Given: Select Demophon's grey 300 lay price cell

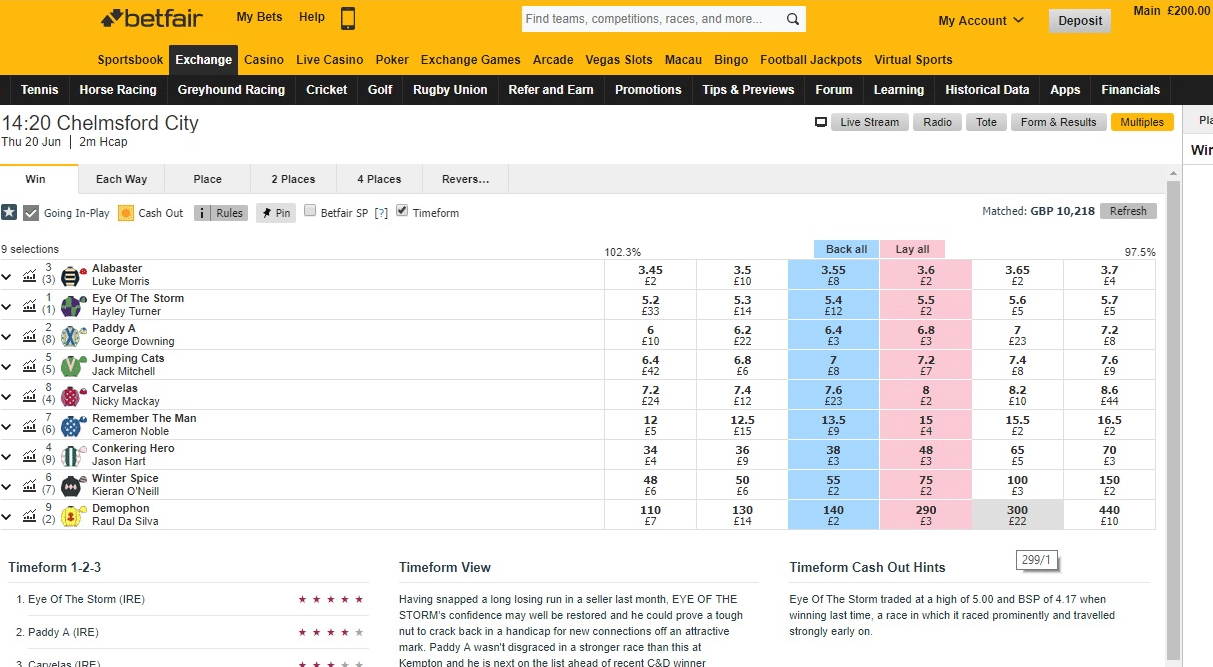Looking at the screenshot, I should (x=1017, y=515).
